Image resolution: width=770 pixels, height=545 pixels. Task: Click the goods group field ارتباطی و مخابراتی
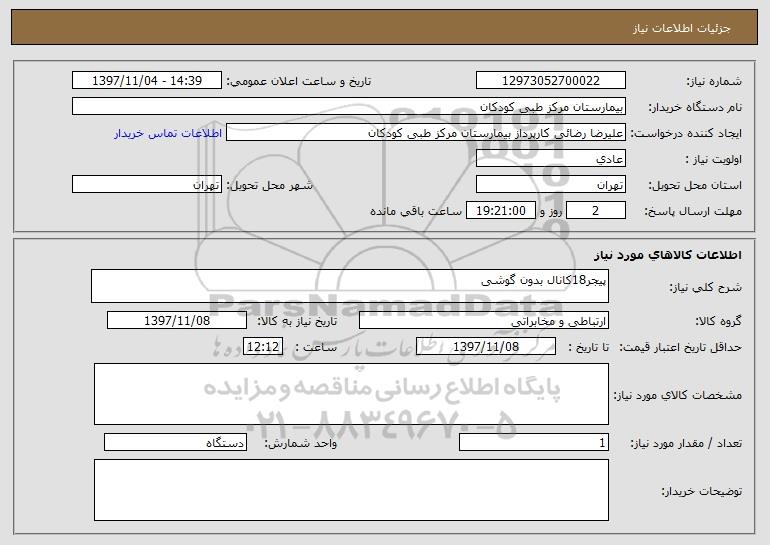pyautogui.click(x=484, y=321)
